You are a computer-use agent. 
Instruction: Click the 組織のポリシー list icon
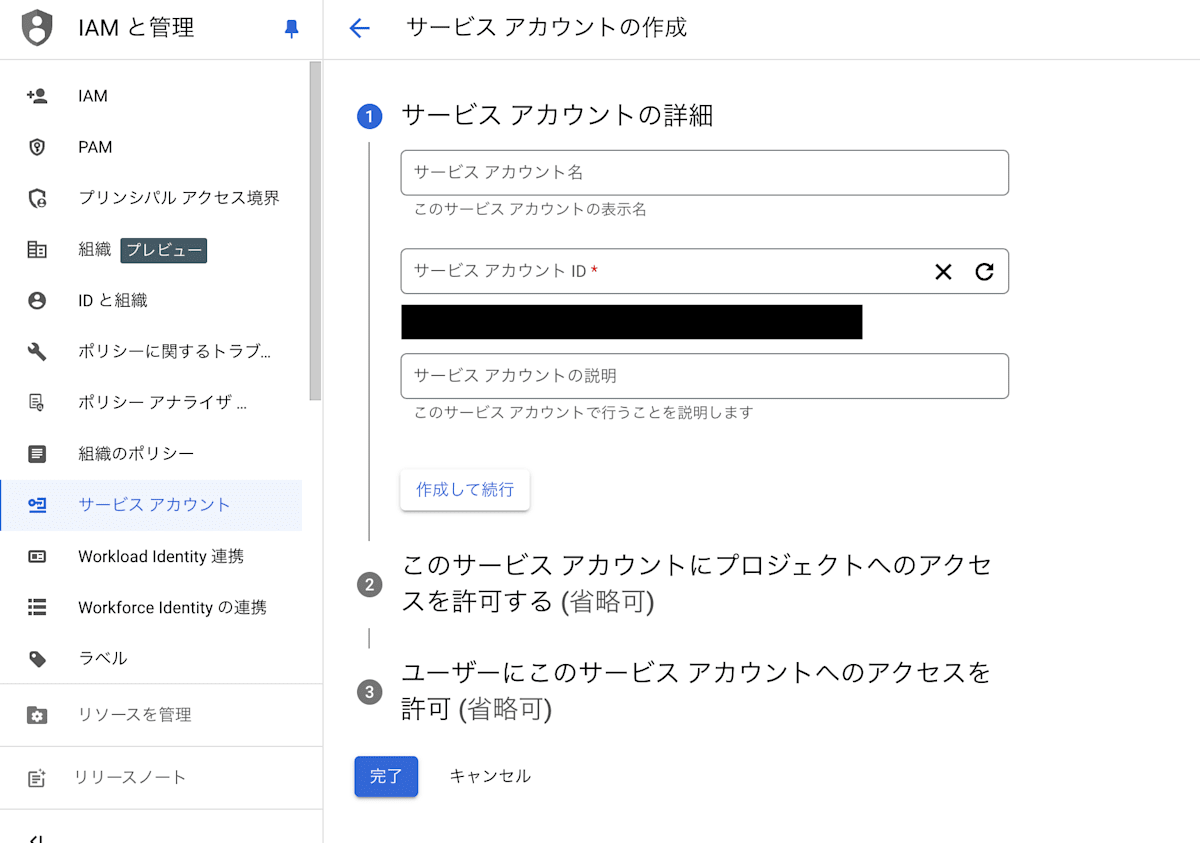[x=37, y=454]
